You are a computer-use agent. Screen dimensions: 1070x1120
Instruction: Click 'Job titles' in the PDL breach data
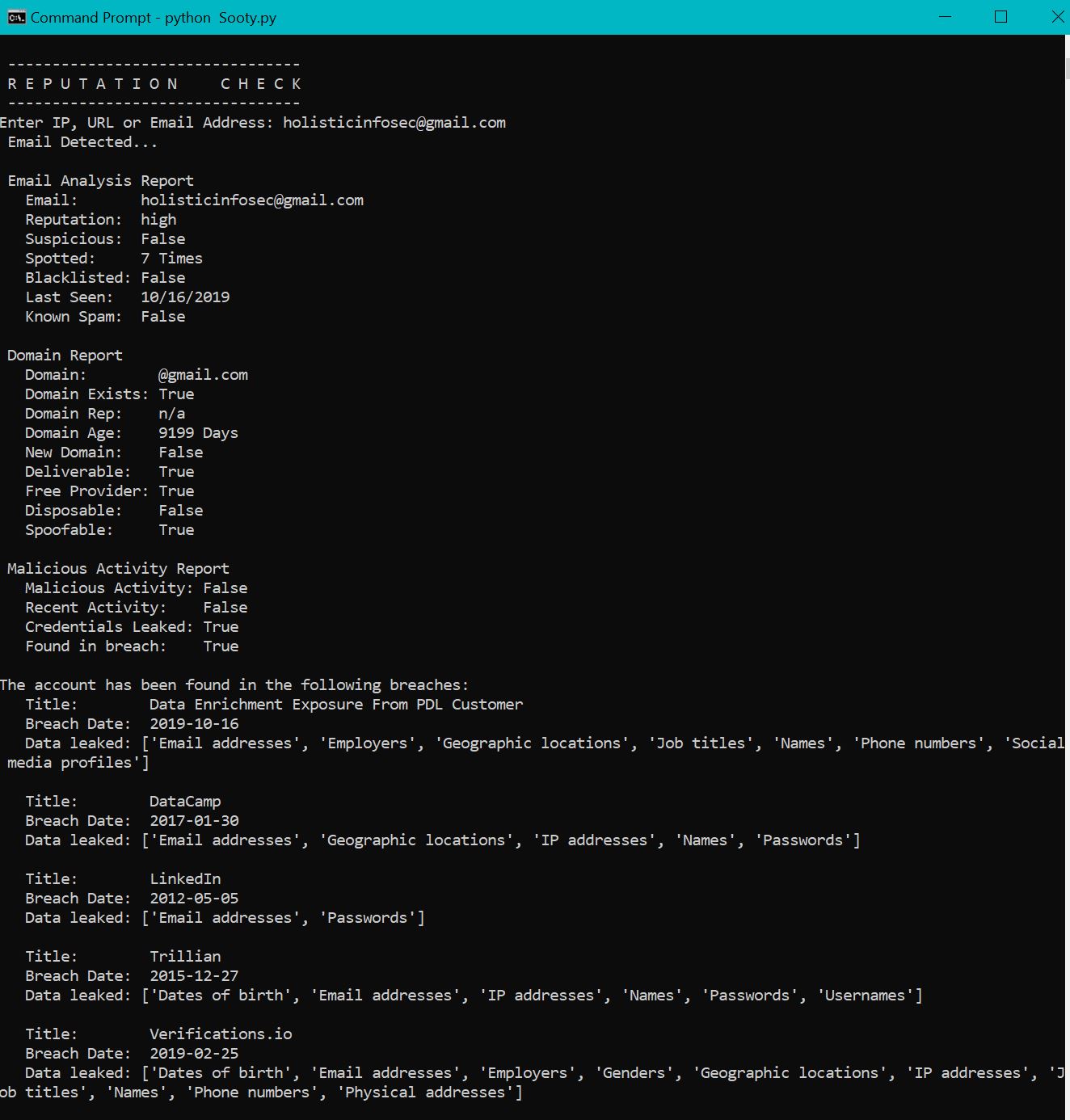pos(701,743)
